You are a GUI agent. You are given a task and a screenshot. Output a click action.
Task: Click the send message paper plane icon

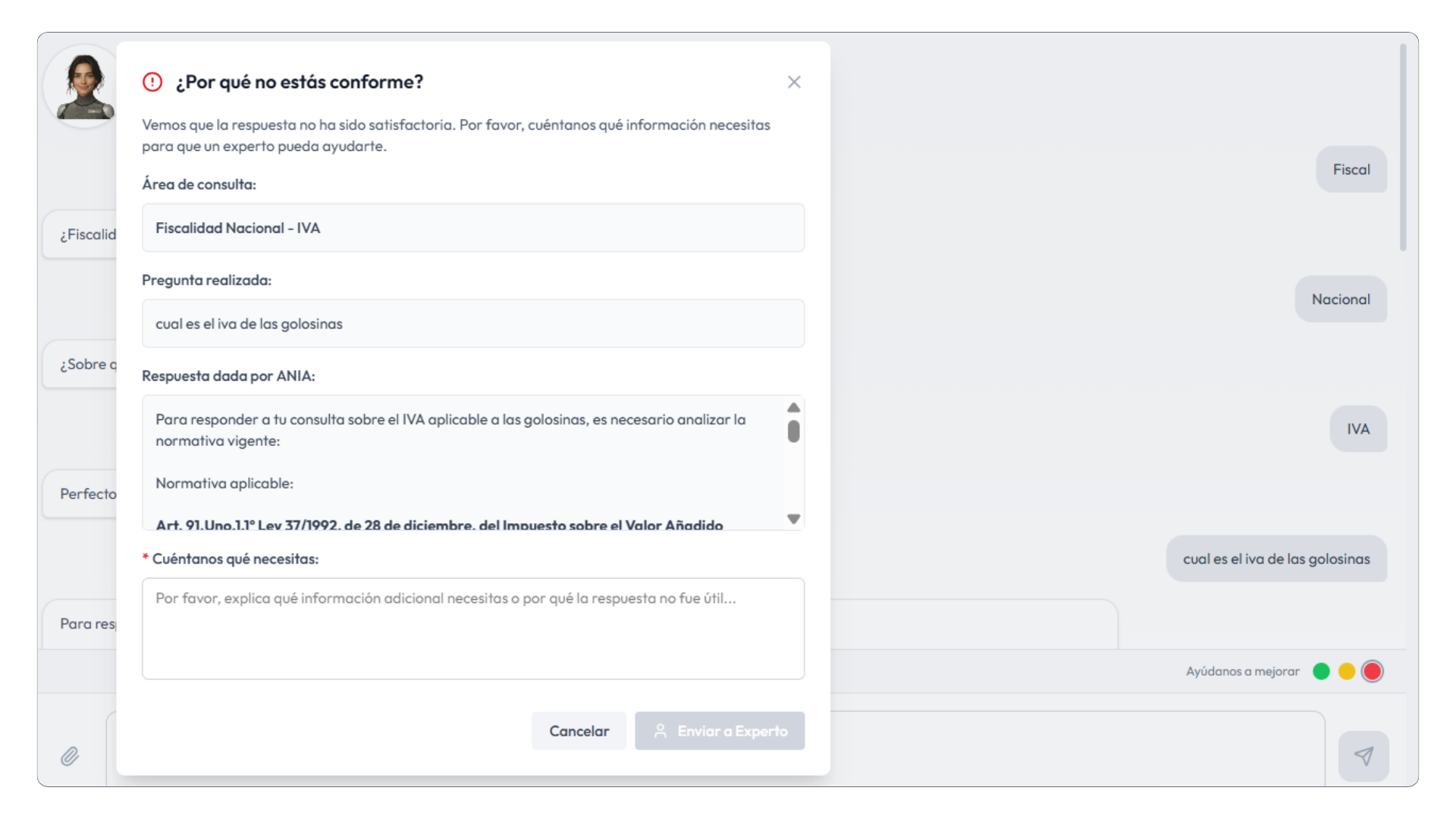point(1363,756)
